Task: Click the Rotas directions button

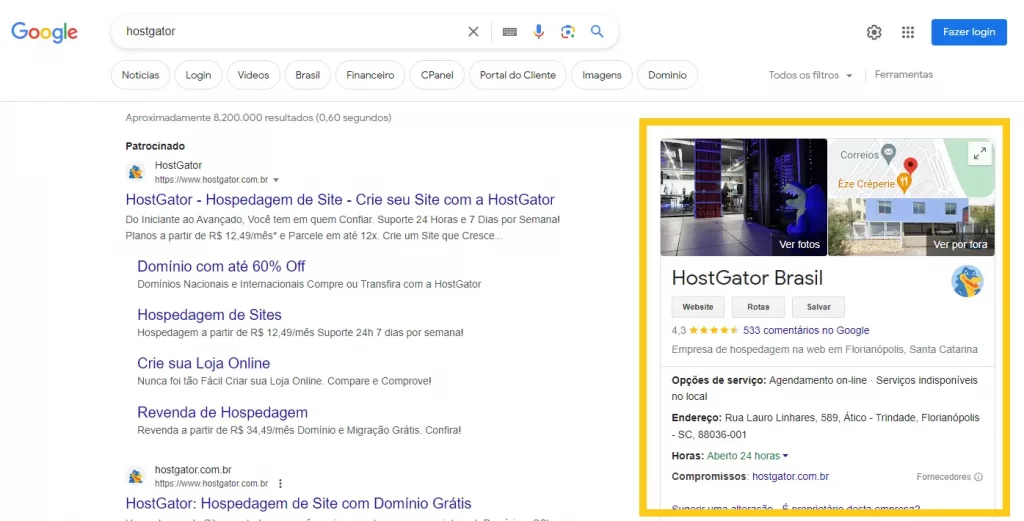Action: 758,307
